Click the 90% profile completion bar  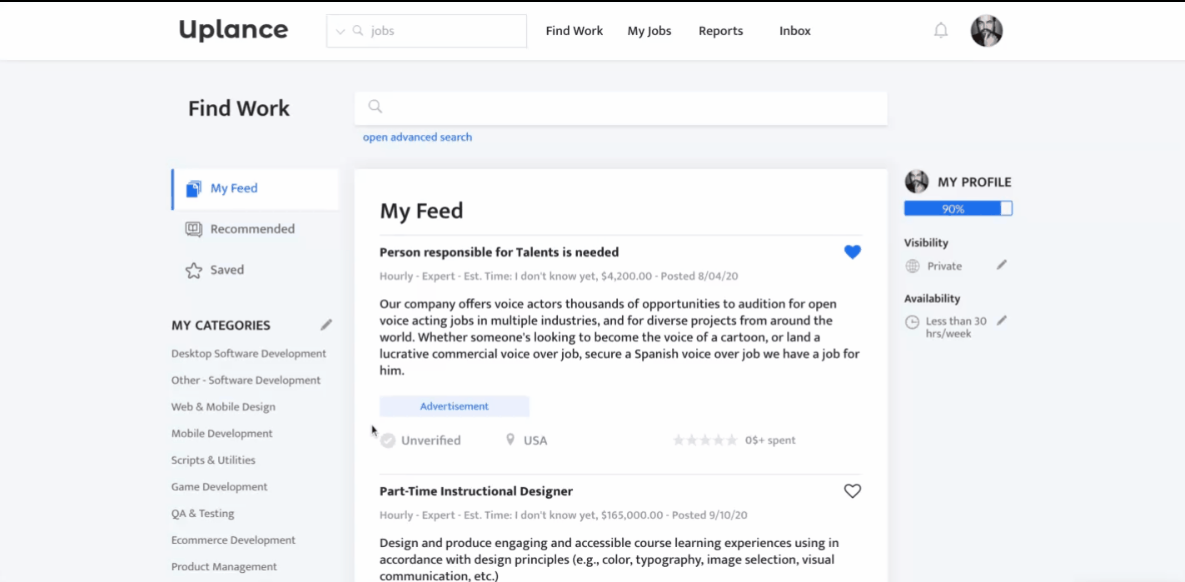pyautogui.click(x=958, y=209)
